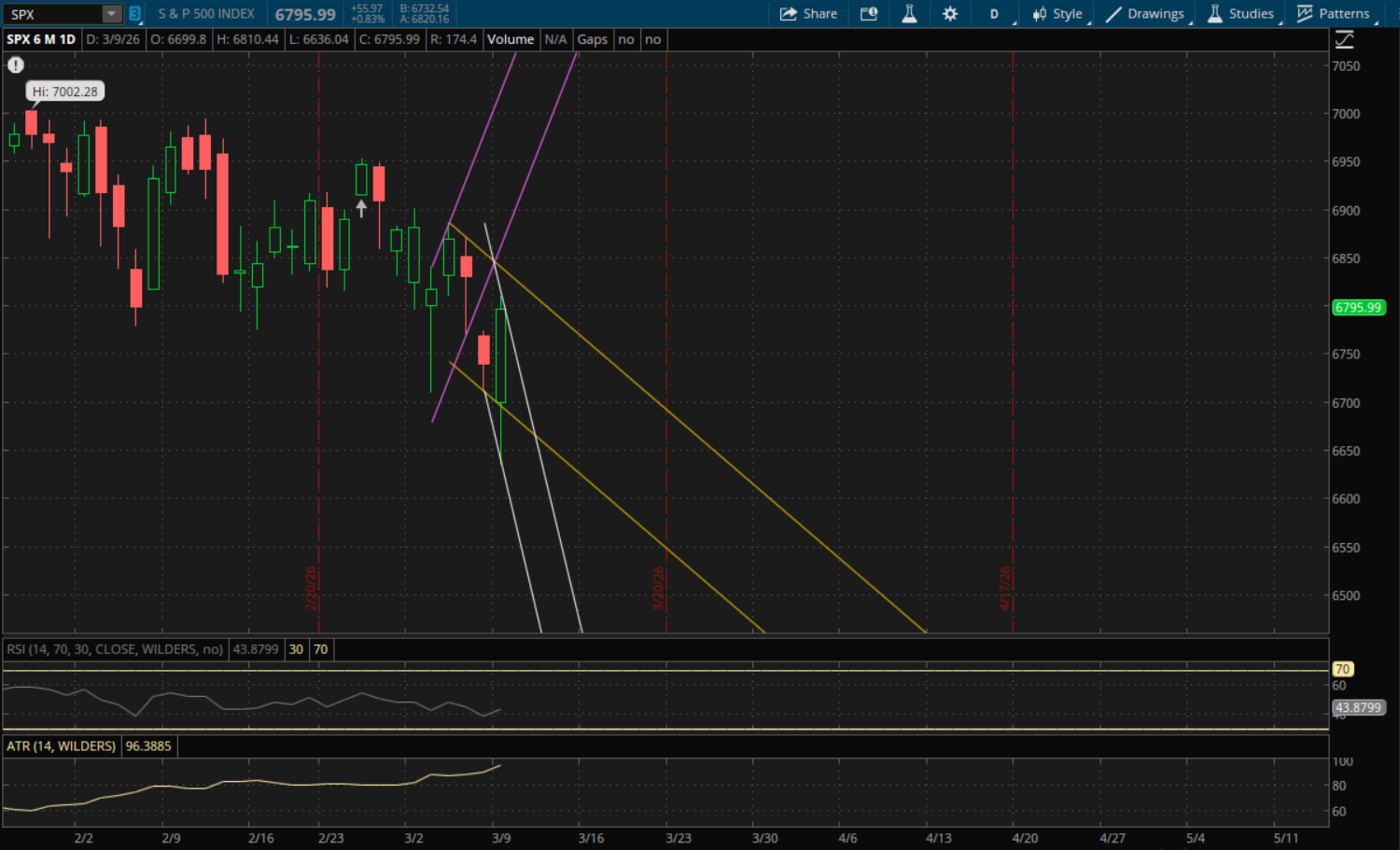Screen dimensions: 1400x850
Task: Open the alert calendar icon beside Share
Action: 869,14
